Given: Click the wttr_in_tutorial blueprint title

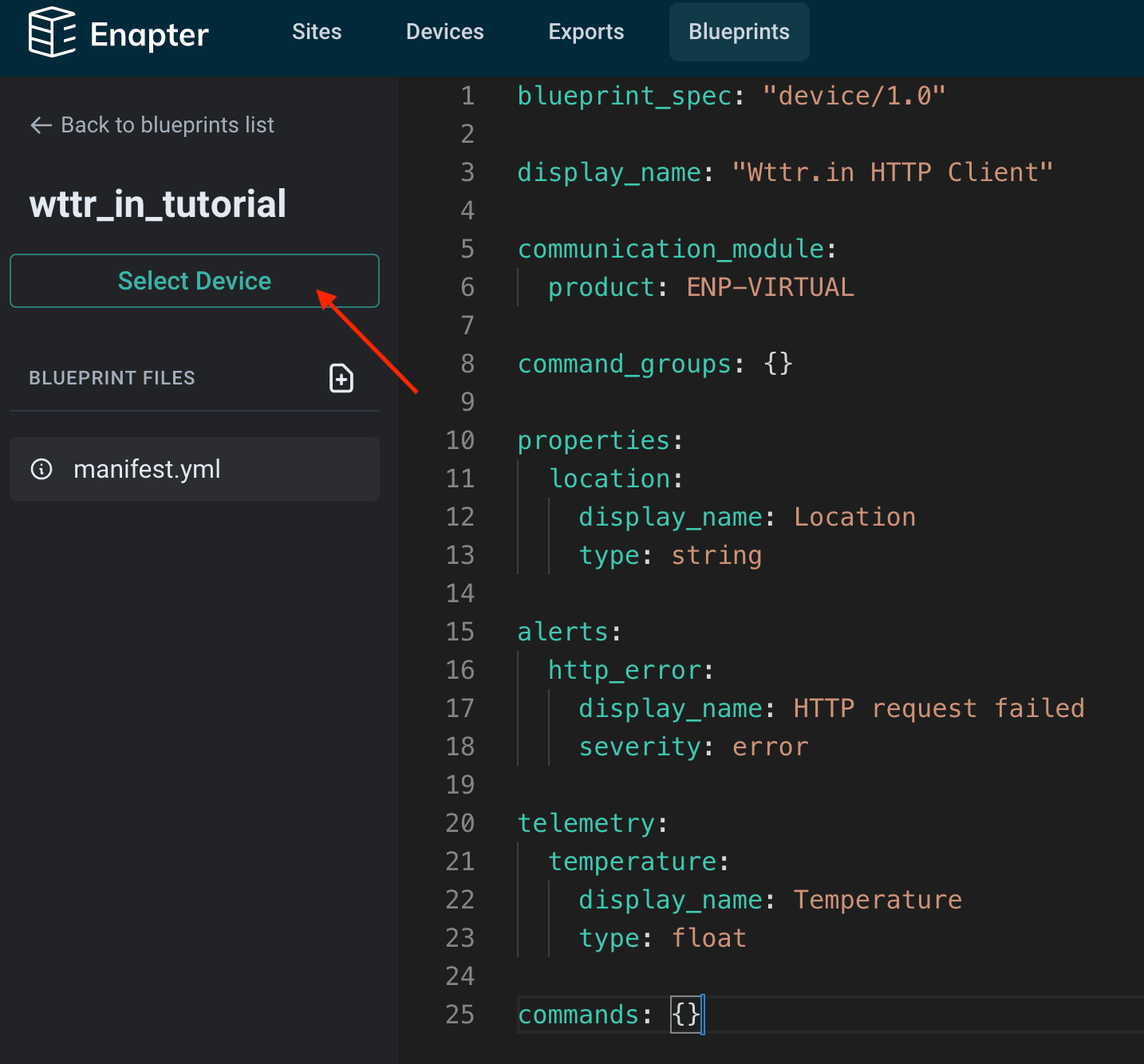Looking at the screenshot, I should tap(158, 204).
